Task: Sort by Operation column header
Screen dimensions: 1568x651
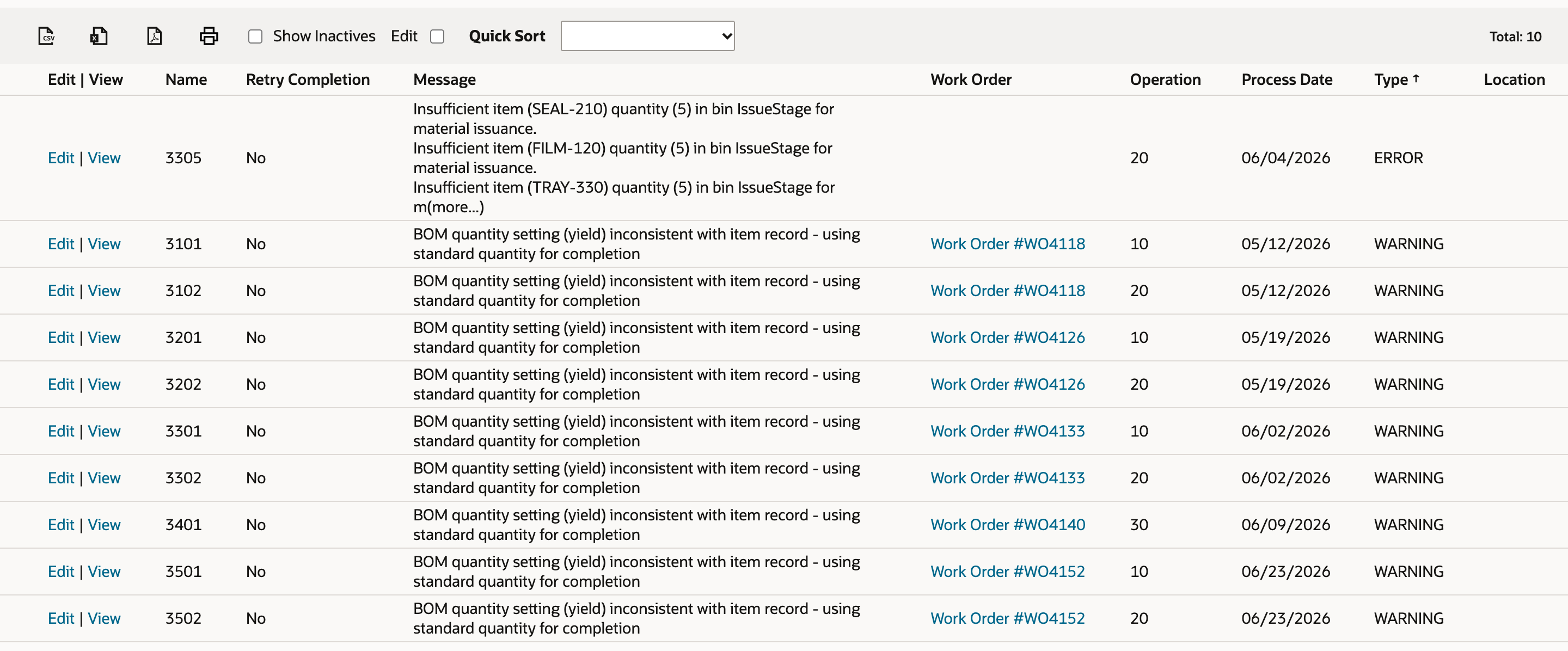Action: click(x=1165, y=79)
